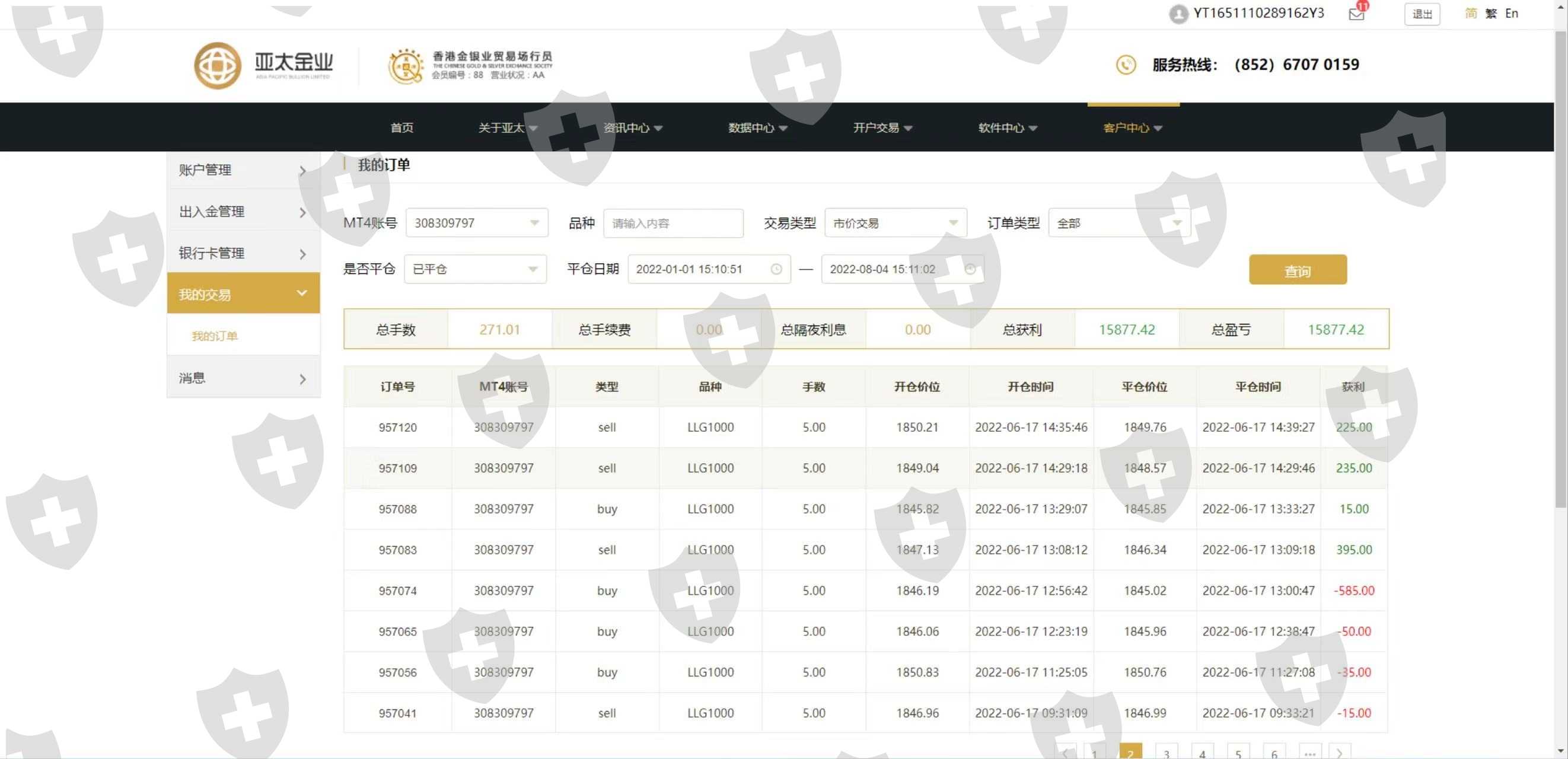The height and width of the screenshot is (759, 1568).
Task: Click the 查询 search button
Action: [1297, 270]
